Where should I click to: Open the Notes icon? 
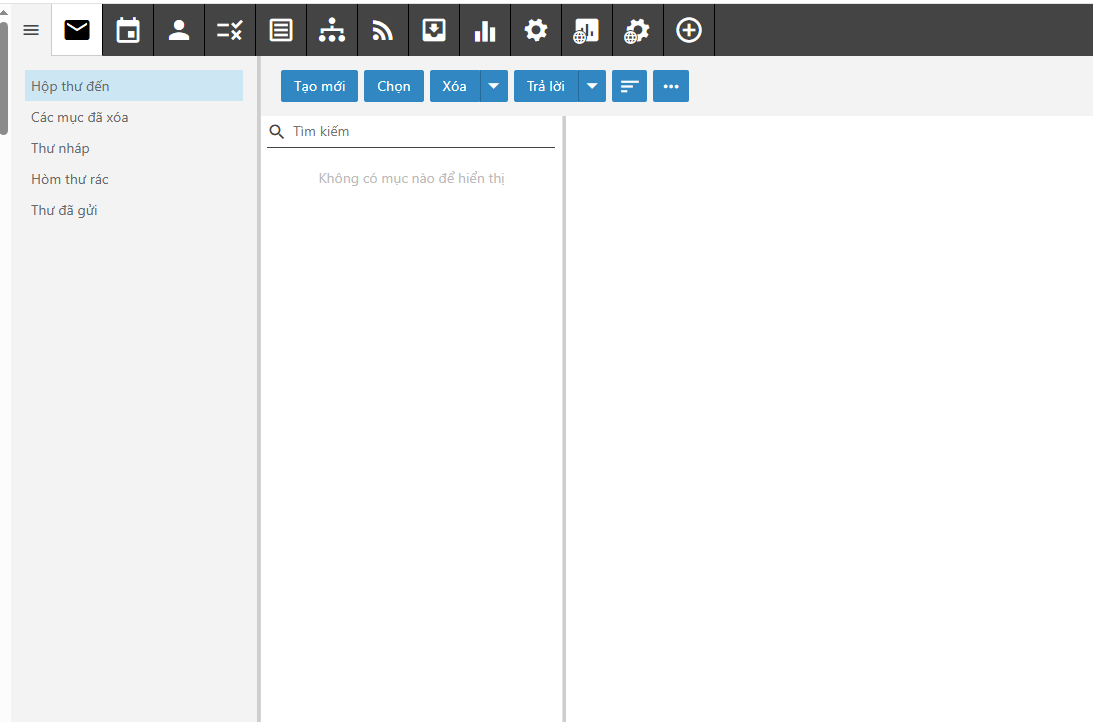click(281, 30)
